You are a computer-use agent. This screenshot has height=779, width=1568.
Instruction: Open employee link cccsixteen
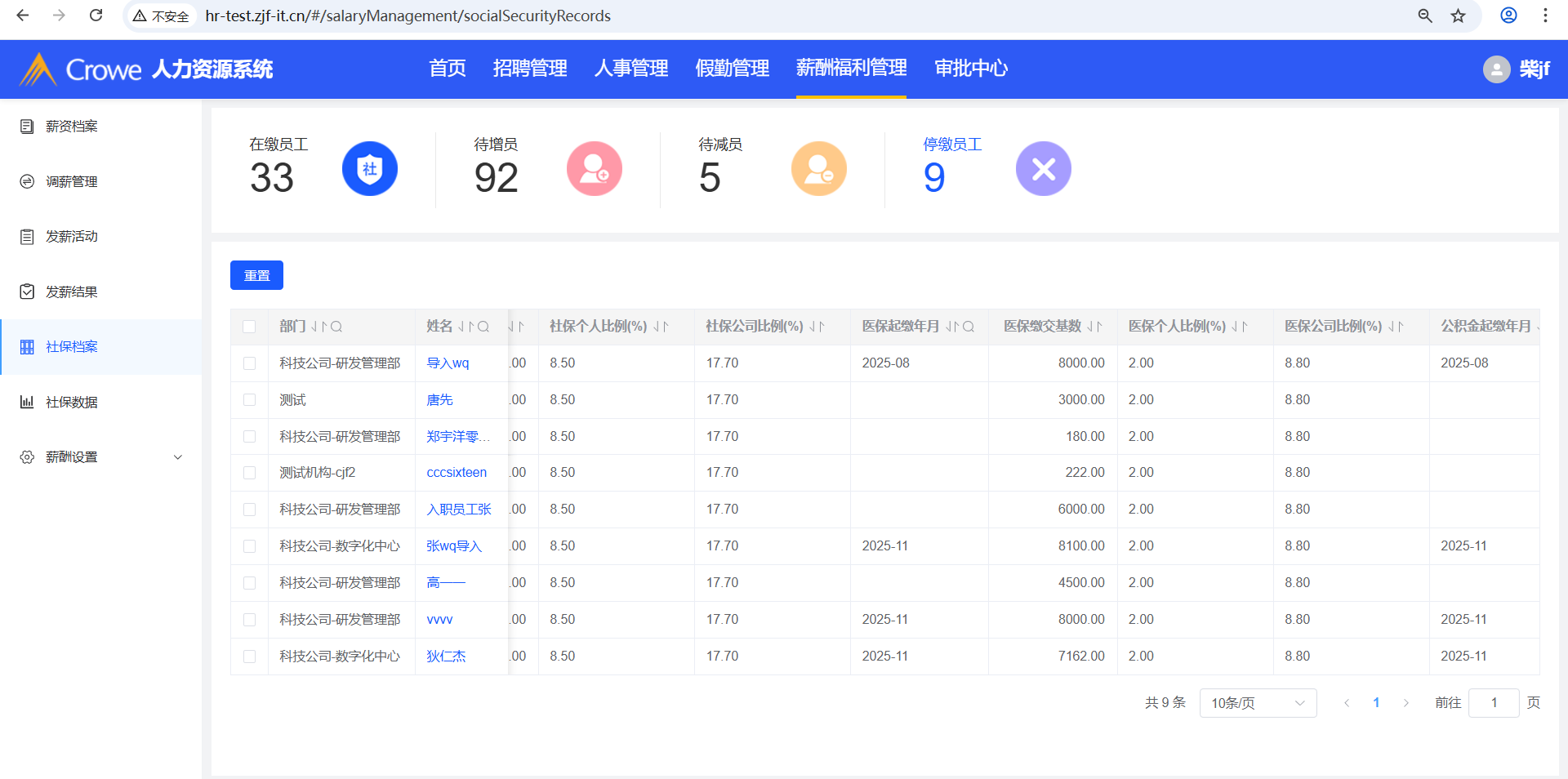[x=457, y=473]
